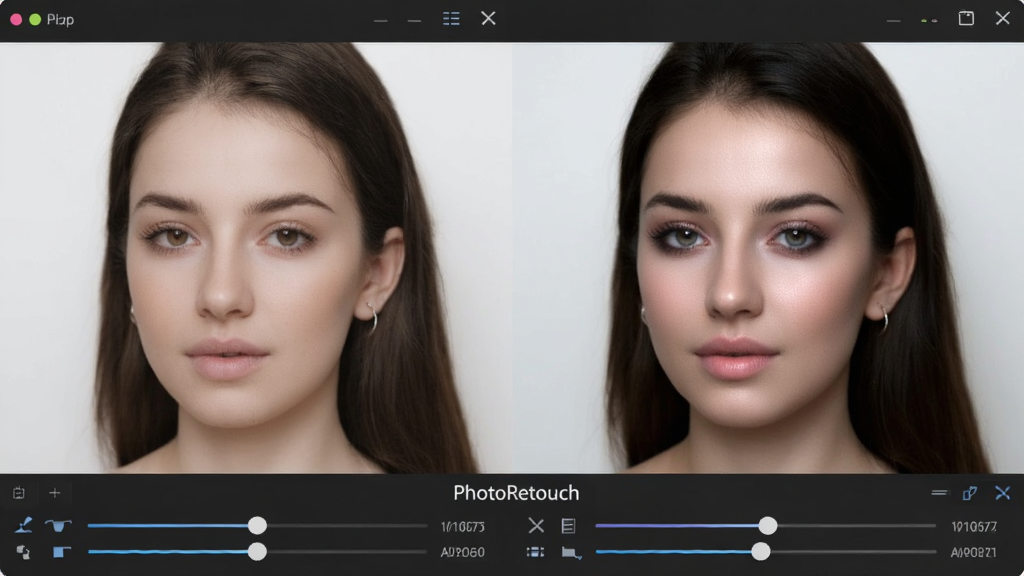Viewport: 1024px width, 576px height.
Task: Select the before portrait without makeup
Action: pos(256,258)
